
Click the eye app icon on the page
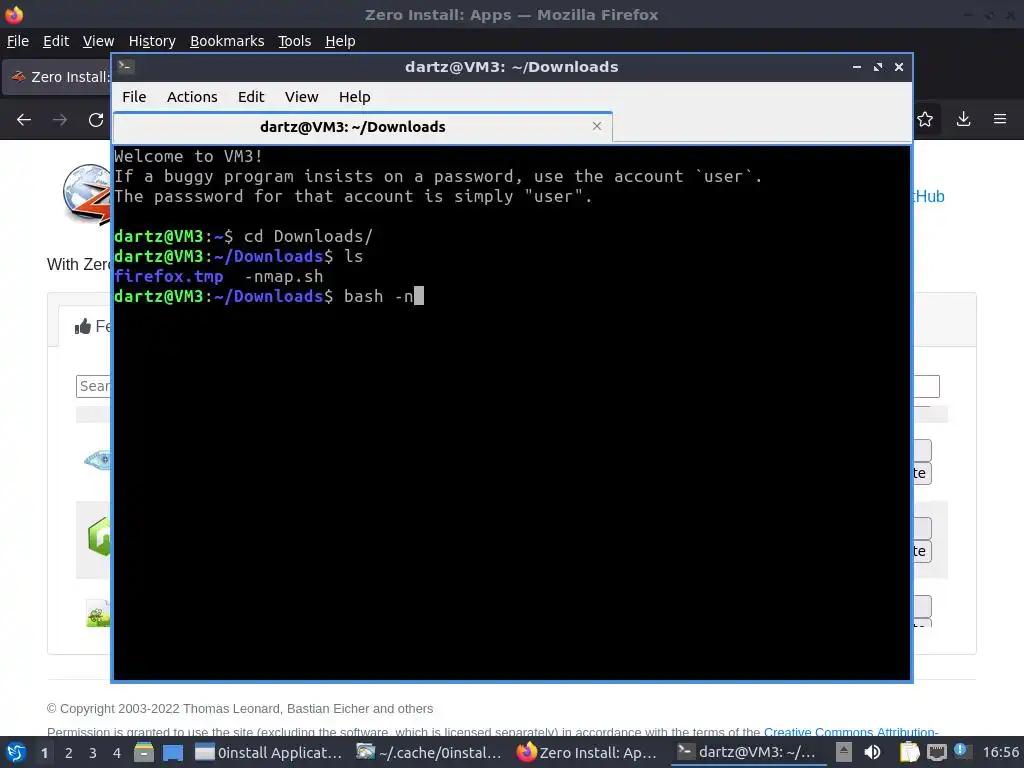click(x=98, y=460)
